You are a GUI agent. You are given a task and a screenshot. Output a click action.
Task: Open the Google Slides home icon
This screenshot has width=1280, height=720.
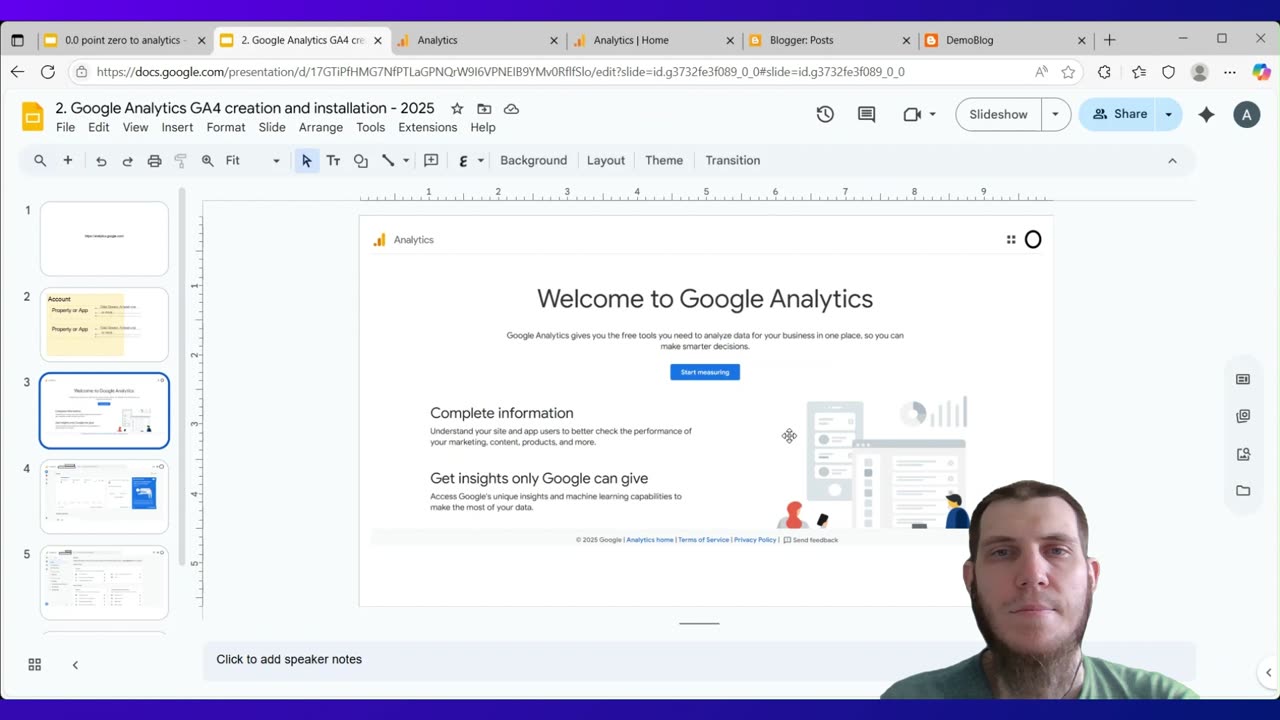click(x=33, y=116)
